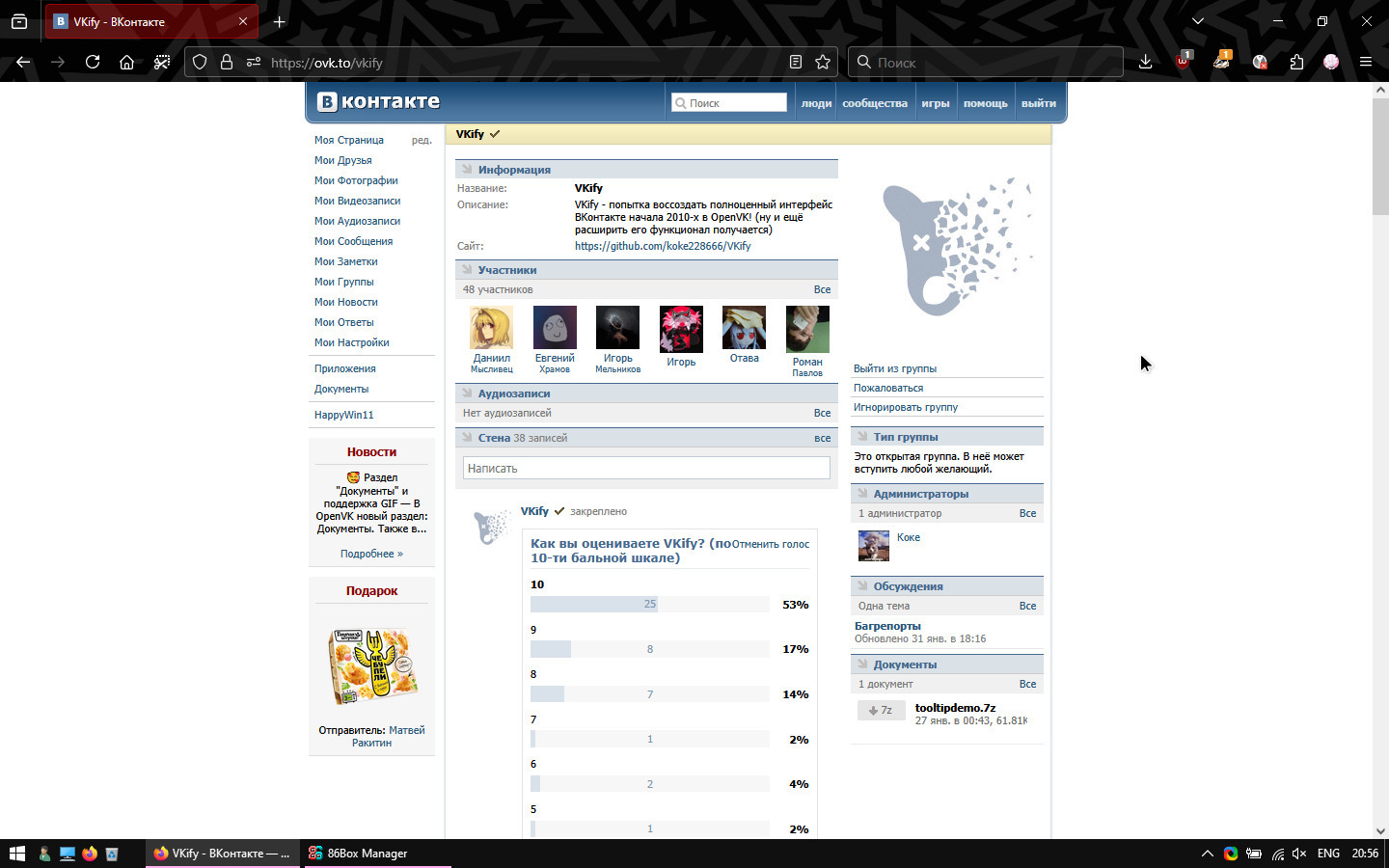
Task: Show hidden system tray icons
Action: [x=1207, y=854]
